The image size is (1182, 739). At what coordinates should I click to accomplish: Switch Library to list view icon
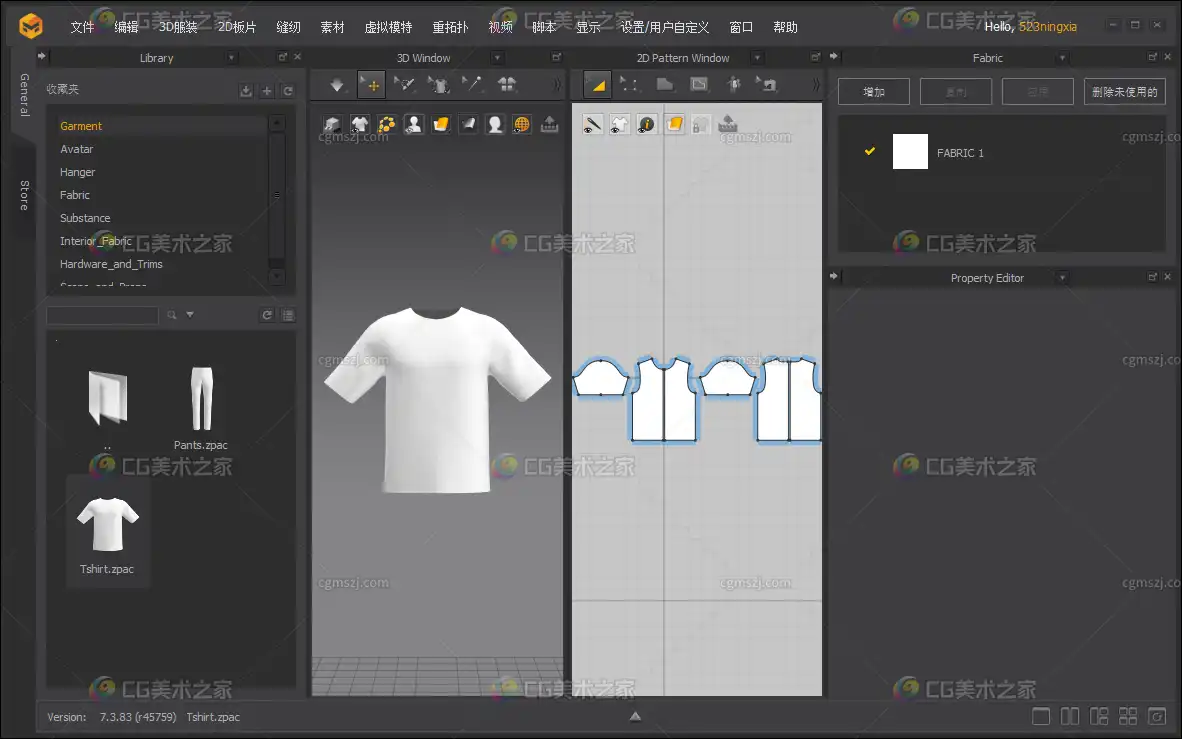pos(288,315)
